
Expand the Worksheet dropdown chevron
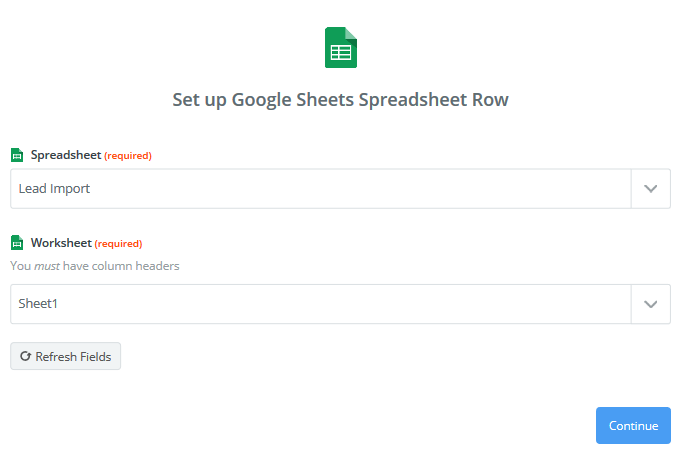650,304
